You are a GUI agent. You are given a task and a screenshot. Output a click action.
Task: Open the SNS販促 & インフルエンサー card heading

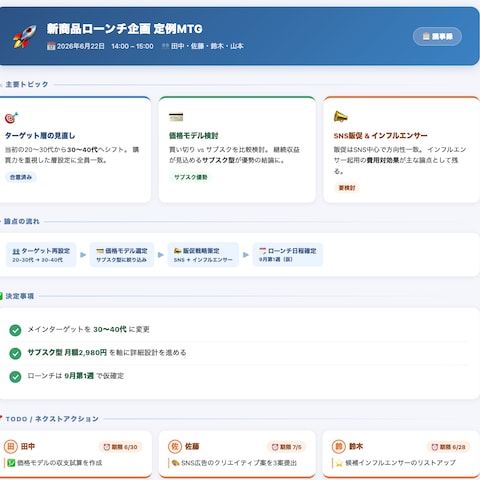click(380, 136)
